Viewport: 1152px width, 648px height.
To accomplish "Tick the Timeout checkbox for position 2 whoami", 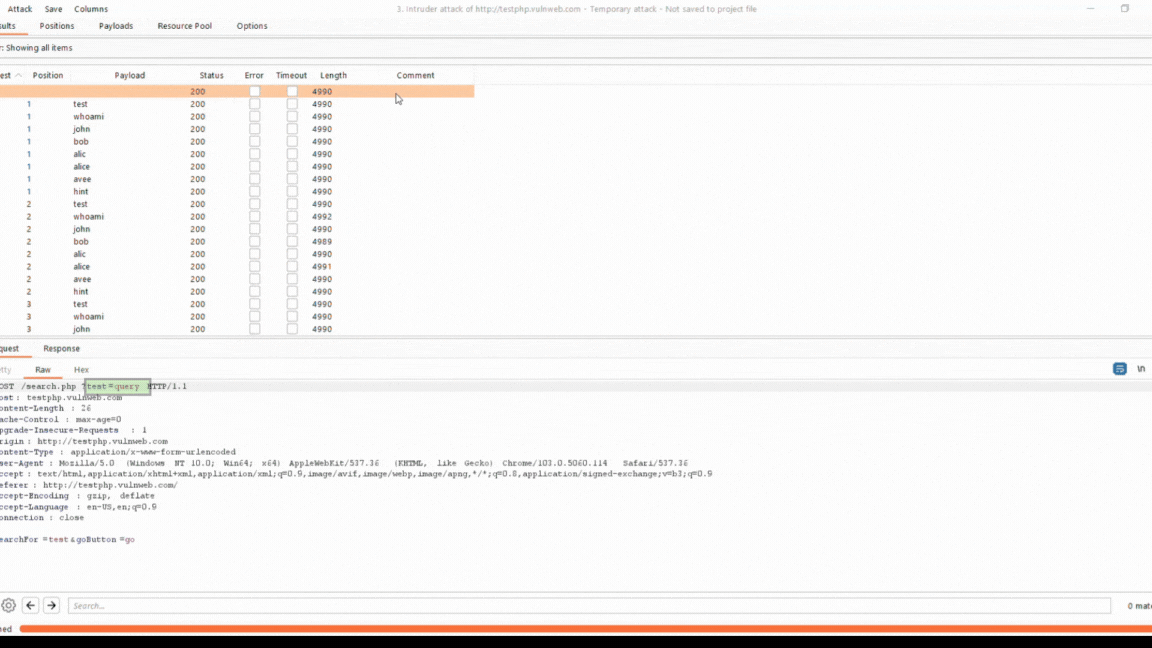I will (292, 217).
